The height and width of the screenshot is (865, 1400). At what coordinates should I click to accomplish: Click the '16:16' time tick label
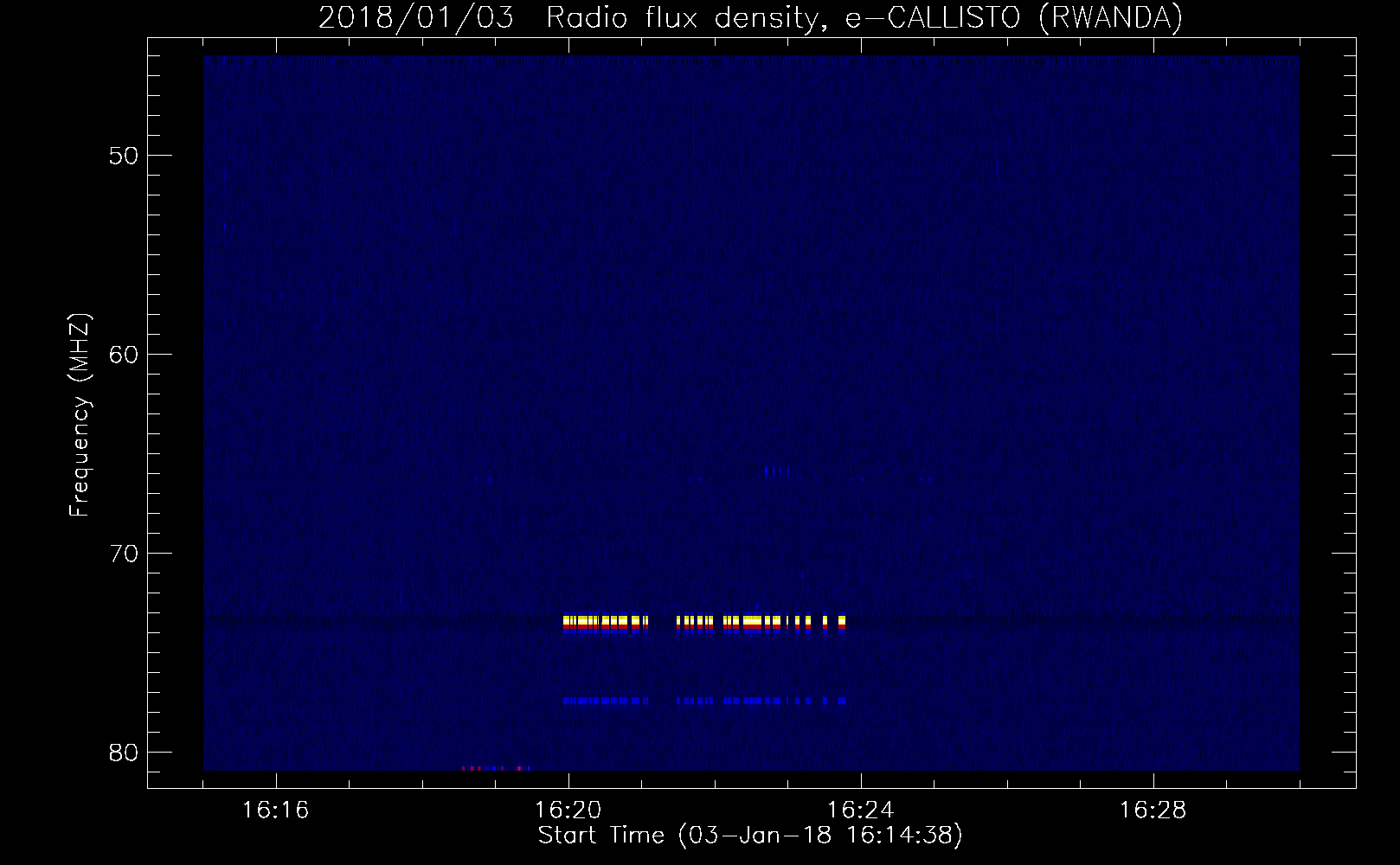(x=276, y=811)
